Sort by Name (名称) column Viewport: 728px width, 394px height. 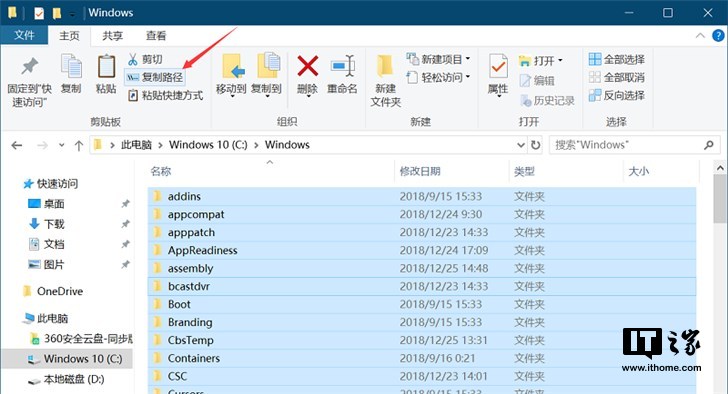[161, 171]
